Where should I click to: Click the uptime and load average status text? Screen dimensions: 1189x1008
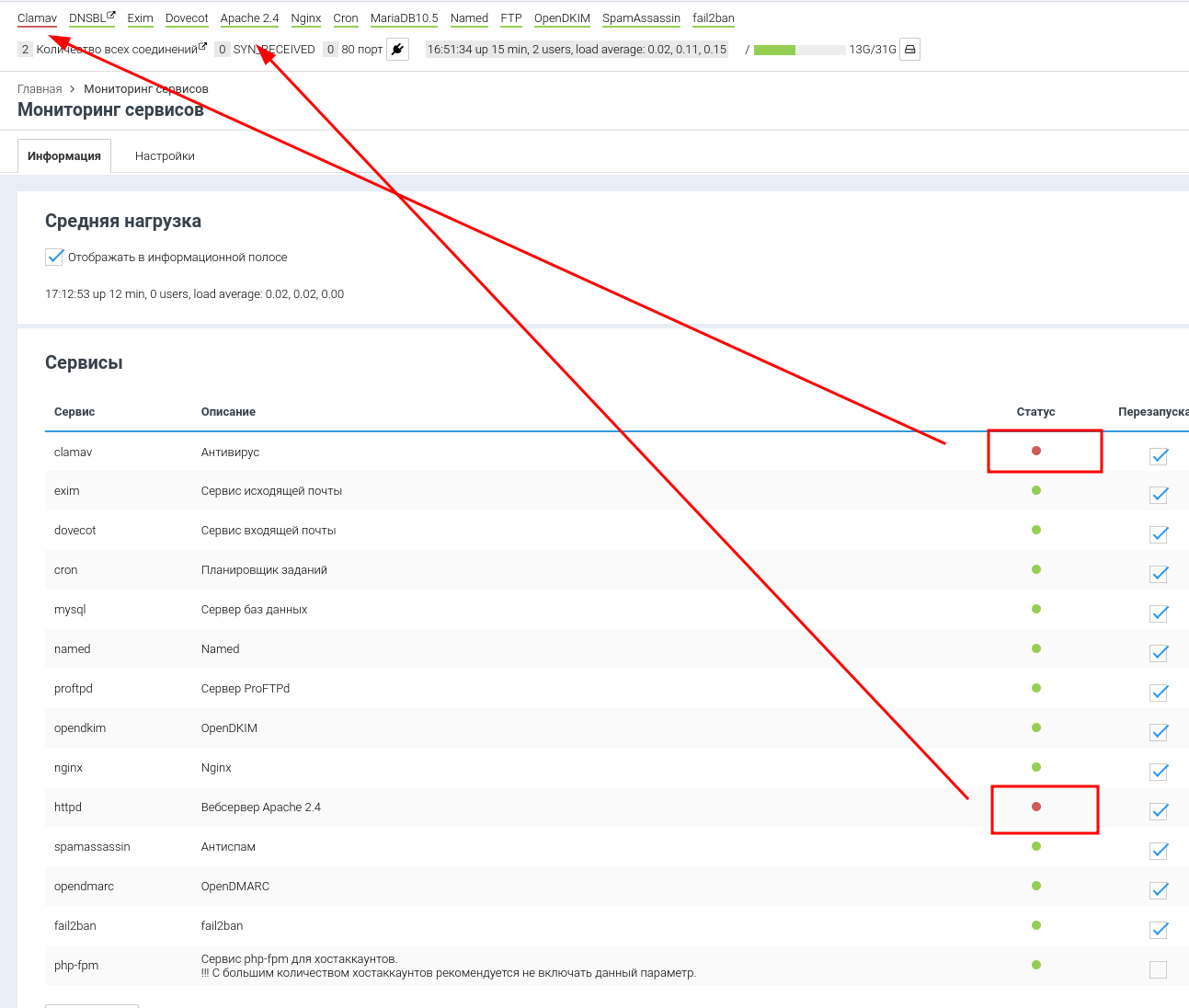coord(577,50)
